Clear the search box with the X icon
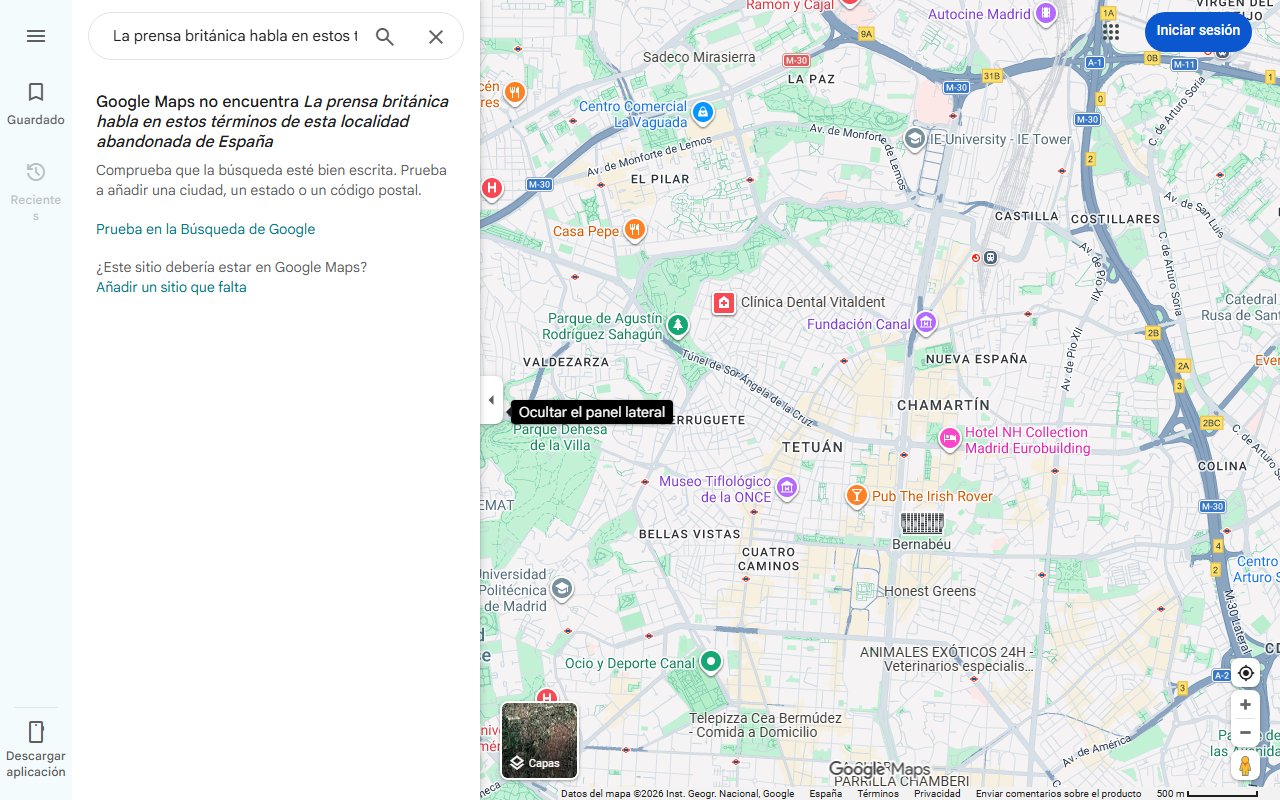This screenshot has width=1280, height=800. 436,36
